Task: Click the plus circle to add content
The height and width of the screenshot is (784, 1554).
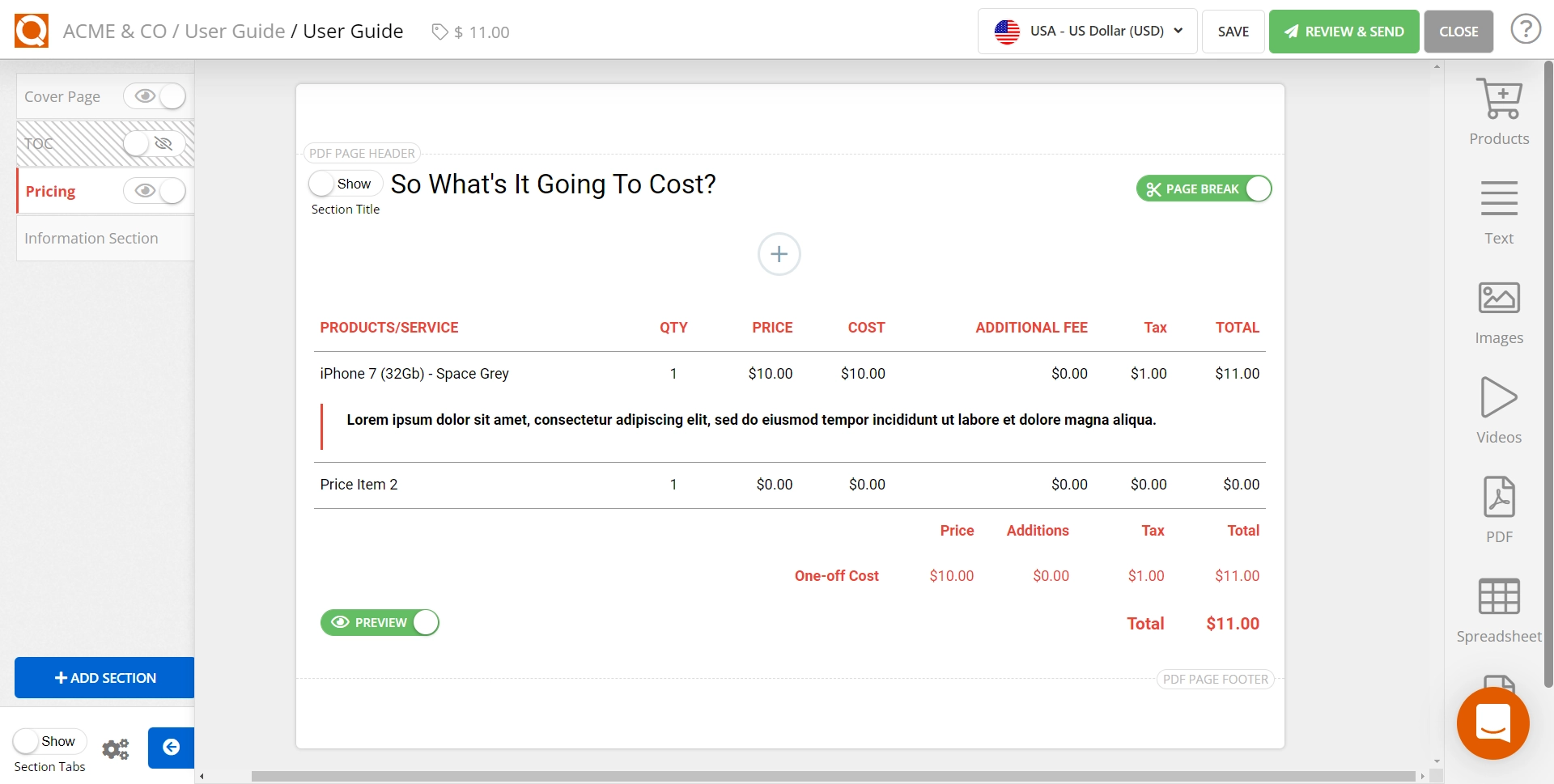Action: coord(779,255)
